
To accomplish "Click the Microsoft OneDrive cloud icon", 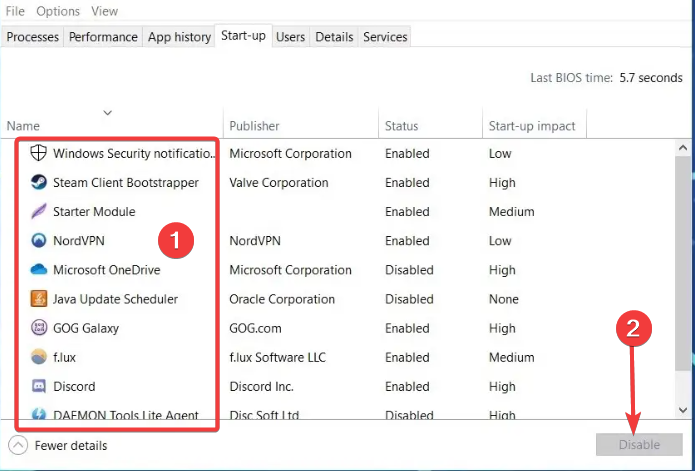I will click(x=39, y=269).
